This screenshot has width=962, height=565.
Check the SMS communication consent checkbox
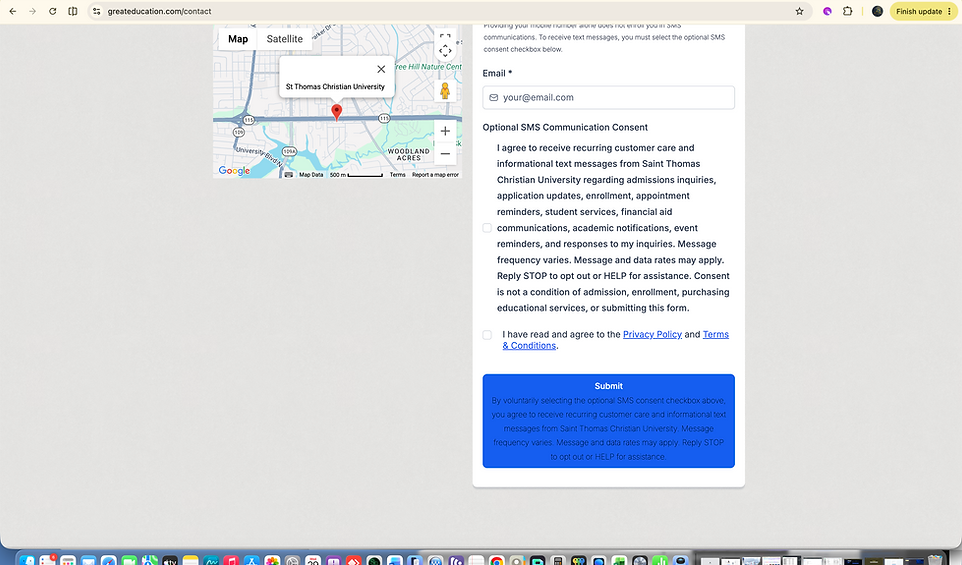[x=487, y=228]
